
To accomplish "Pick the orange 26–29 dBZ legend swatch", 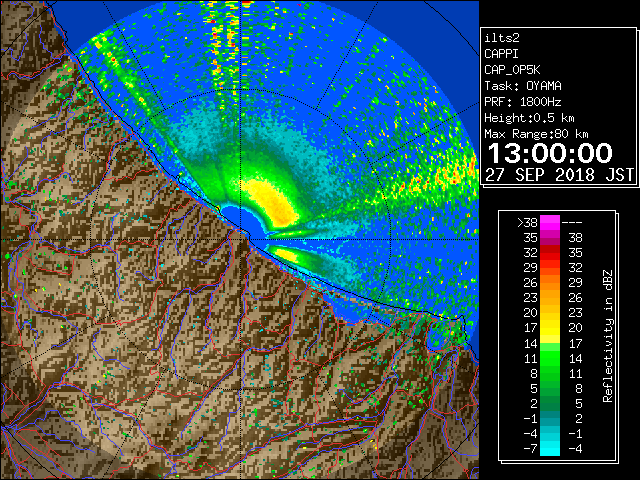I will (550, 282).
